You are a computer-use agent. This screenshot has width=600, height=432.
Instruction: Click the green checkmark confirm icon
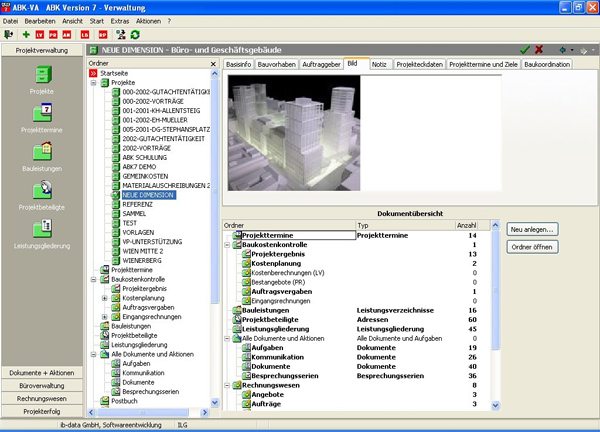(525, 49)
